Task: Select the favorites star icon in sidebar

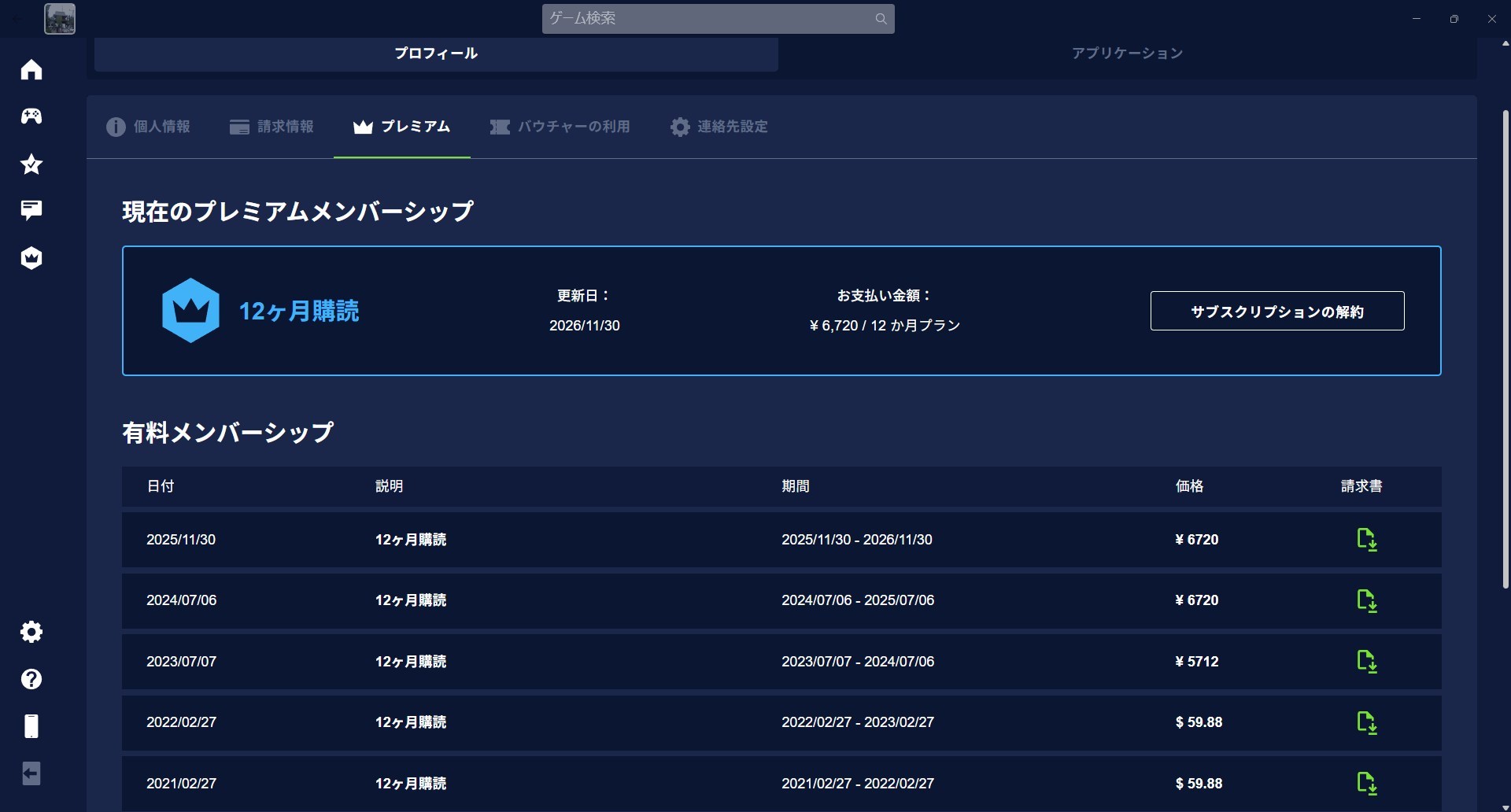Action: click(31, 164)
